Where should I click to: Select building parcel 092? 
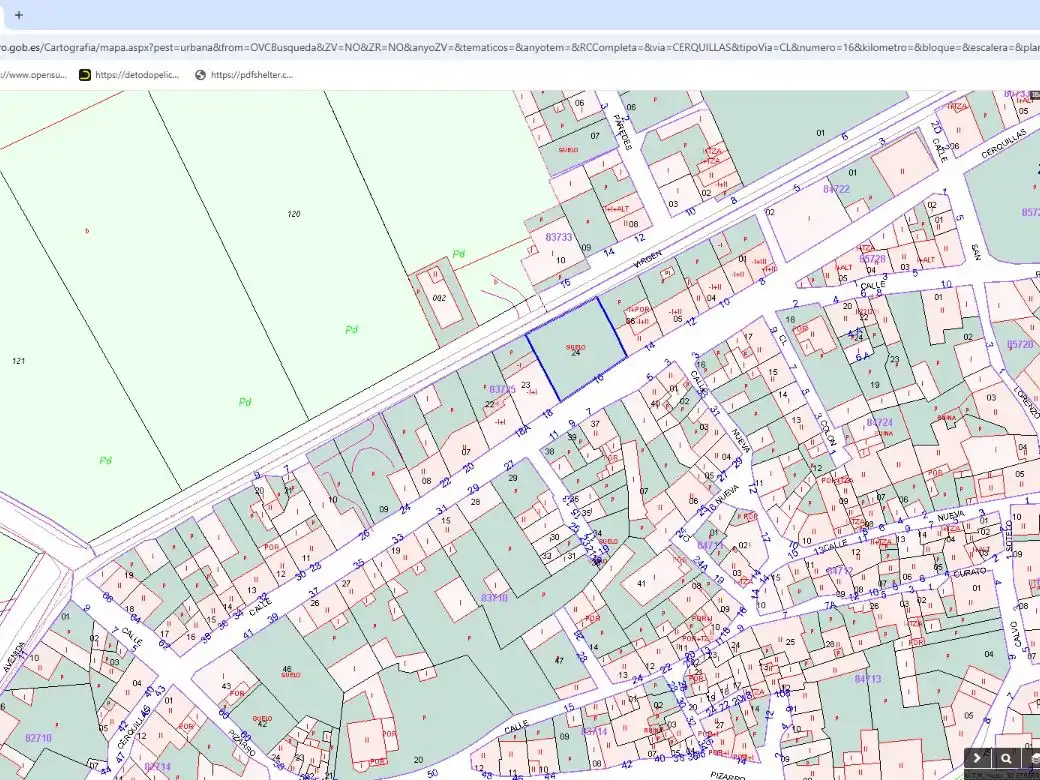tap(439, 298)
